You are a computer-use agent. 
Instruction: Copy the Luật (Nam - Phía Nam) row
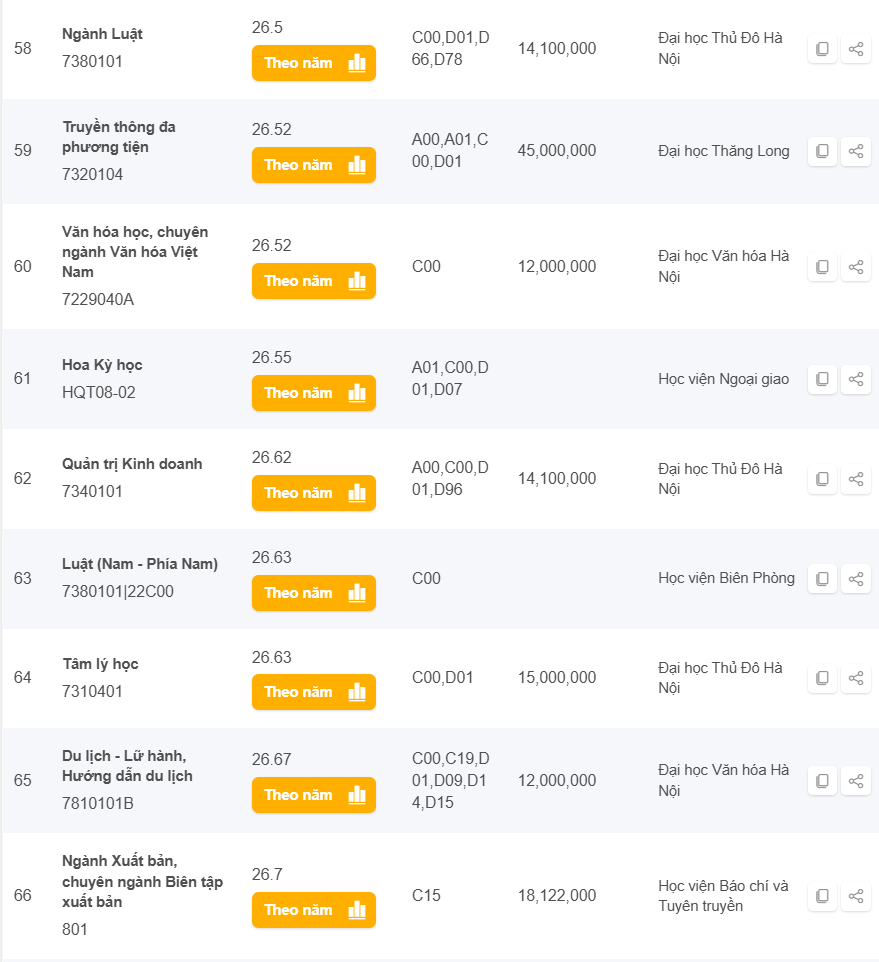[x=822, y=578]
